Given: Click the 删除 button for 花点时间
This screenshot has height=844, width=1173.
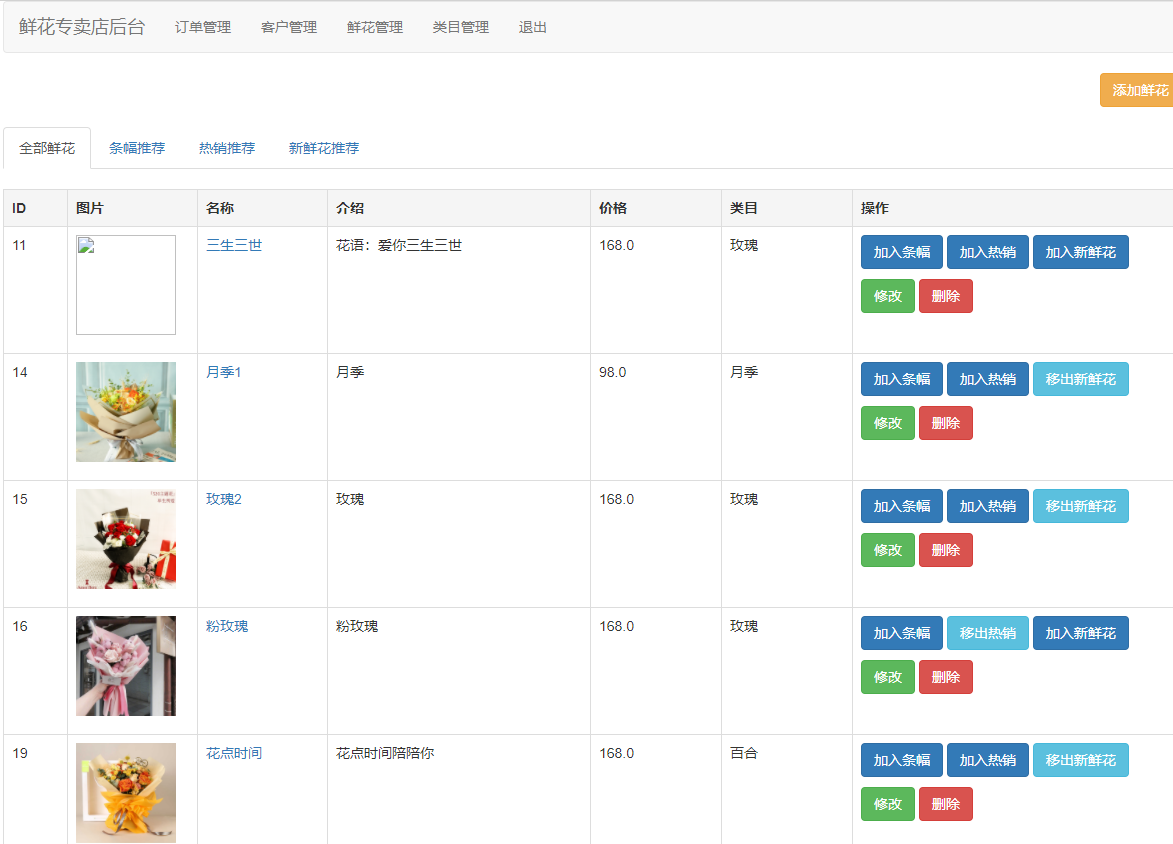Looking at the screenshot, I should (945, 803).
